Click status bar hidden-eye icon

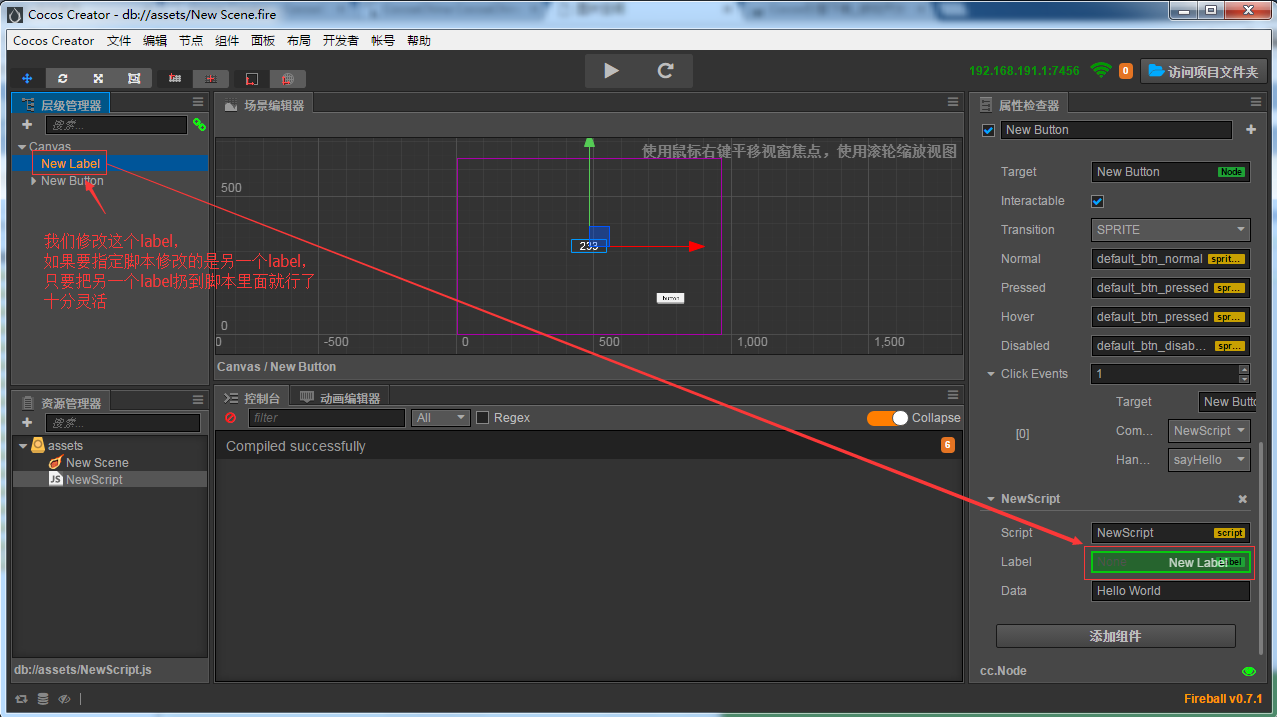[64, 699]
